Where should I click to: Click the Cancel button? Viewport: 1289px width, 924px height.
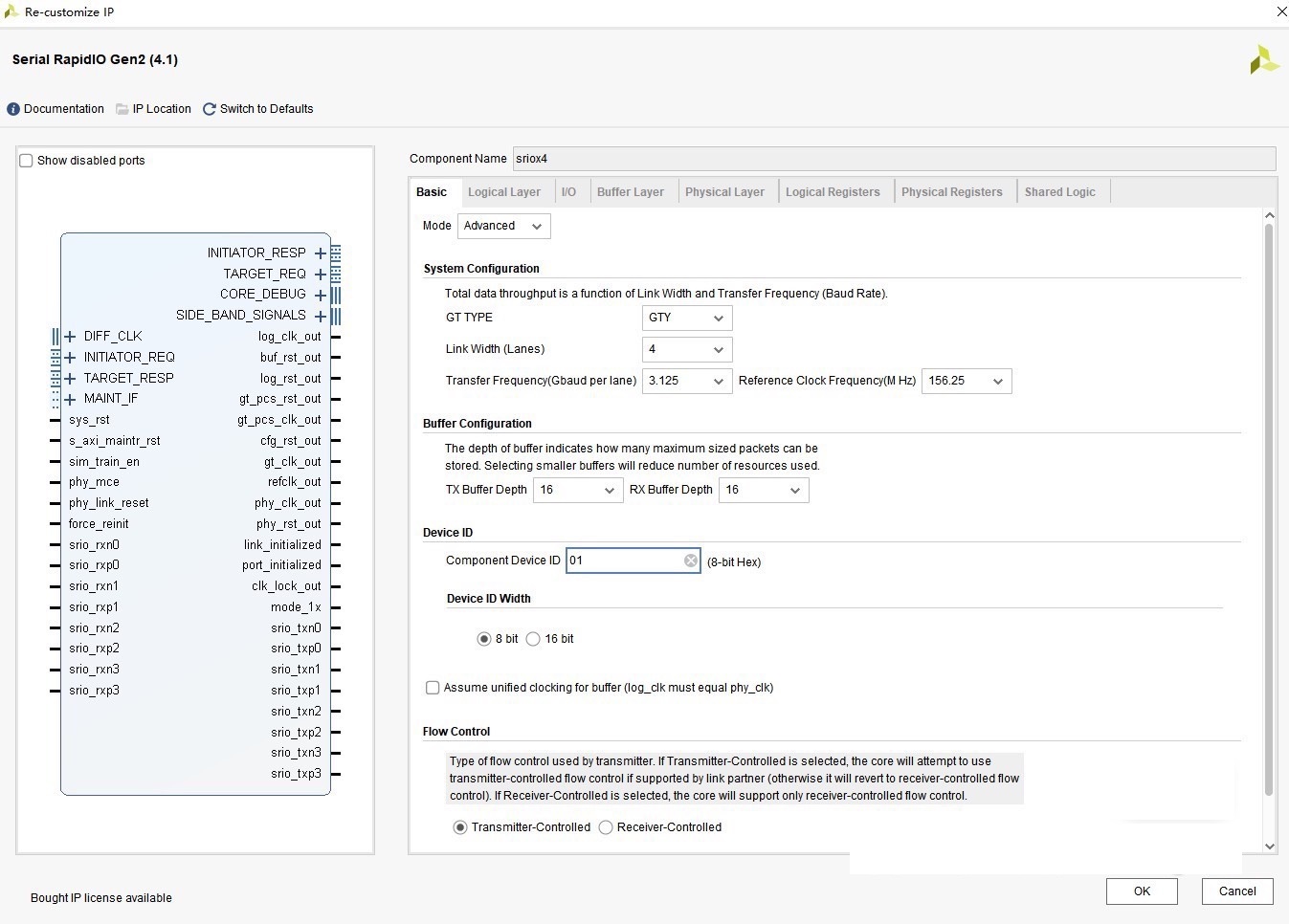1237,891
